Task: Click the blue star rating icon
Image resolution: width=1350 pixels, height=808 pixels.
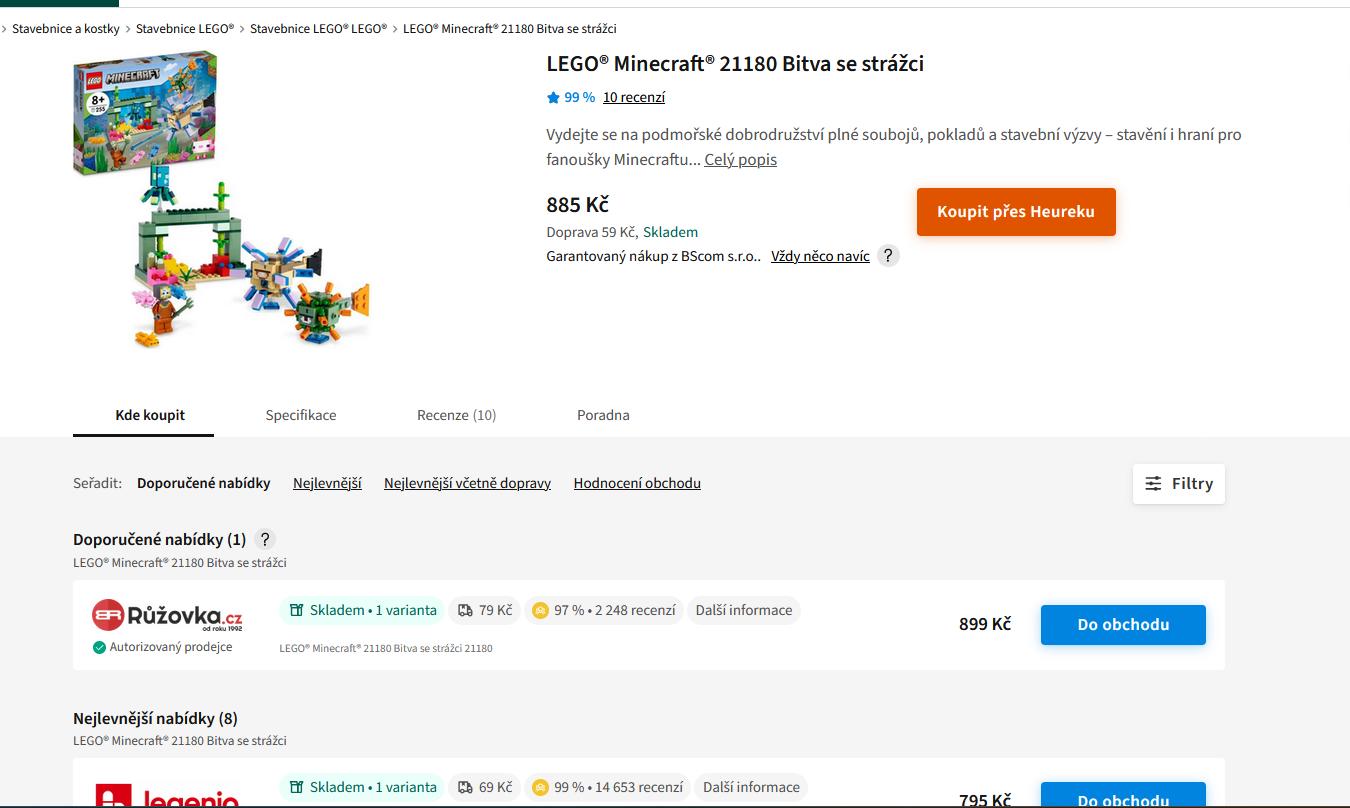Action: [x=553, y=98]
